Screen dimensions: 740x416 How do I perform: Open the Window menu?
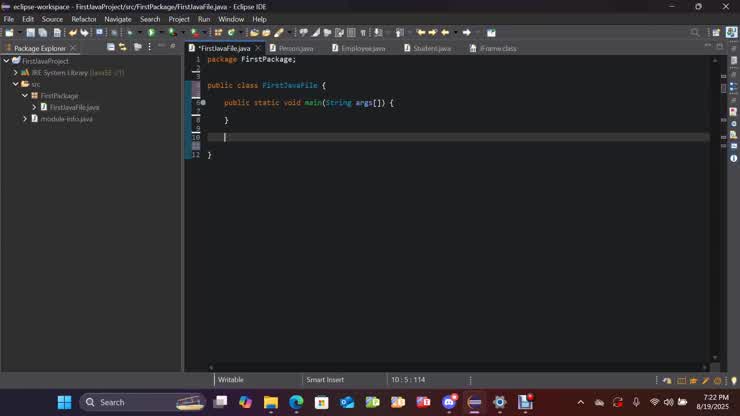point(231,19)
